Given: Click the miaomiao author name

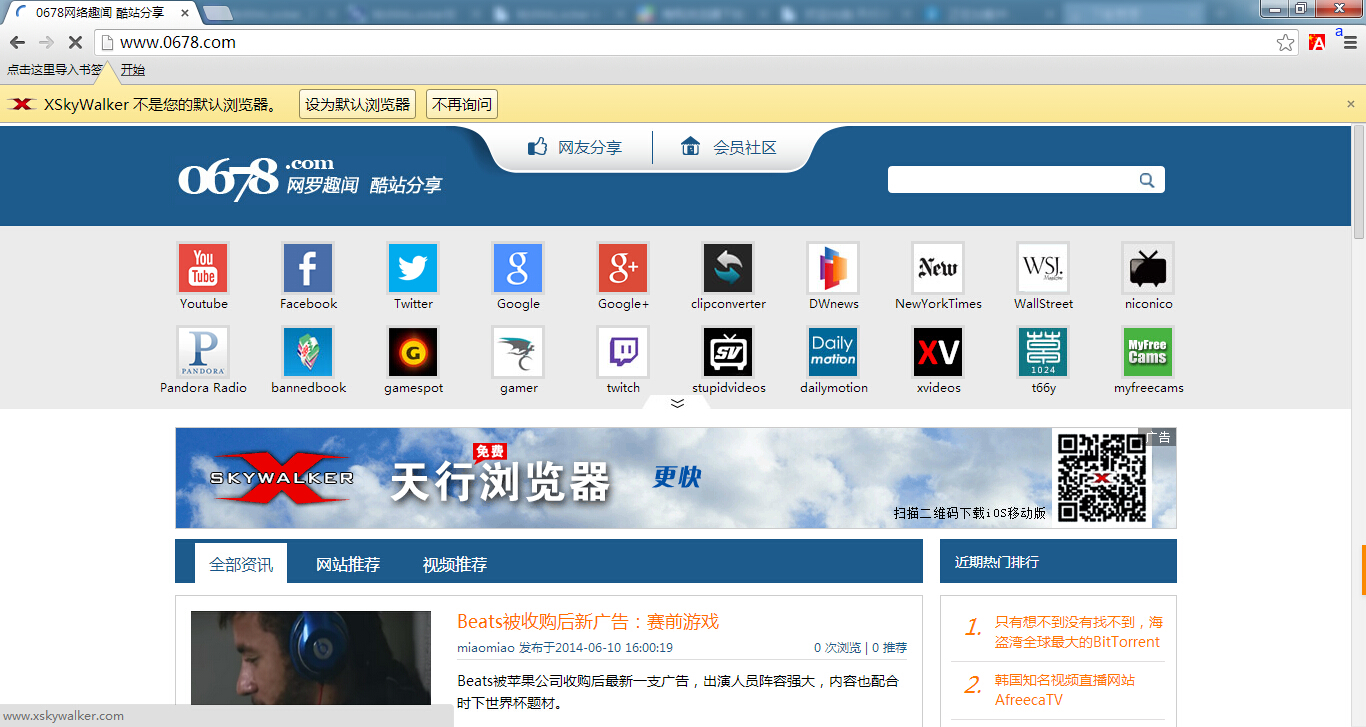Looking at the screenshot, I should click(486, 648).
